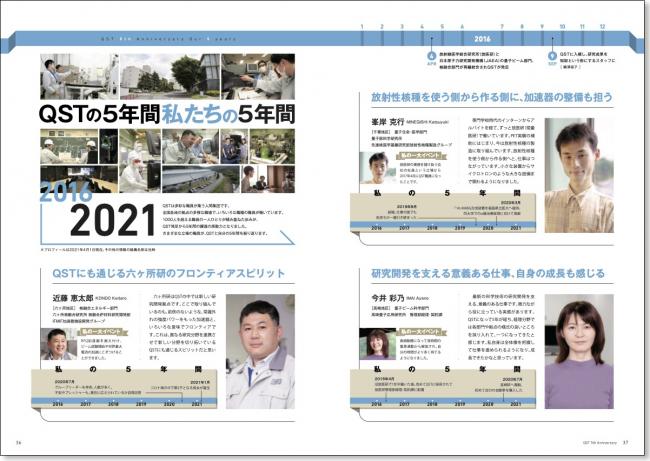Click 私の5年間 header in 峯岸's timeline
Screen dimensions: 650x461
(447, 193)
